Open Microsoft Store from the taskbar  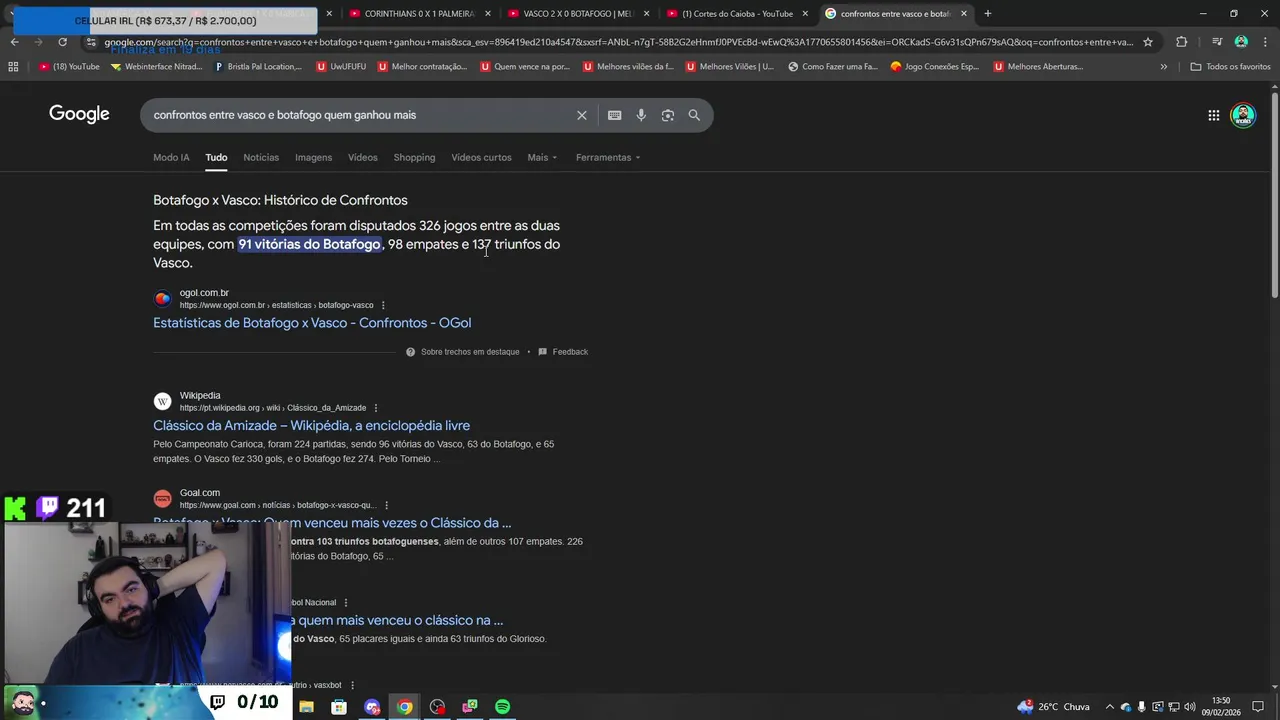(339, 707)
